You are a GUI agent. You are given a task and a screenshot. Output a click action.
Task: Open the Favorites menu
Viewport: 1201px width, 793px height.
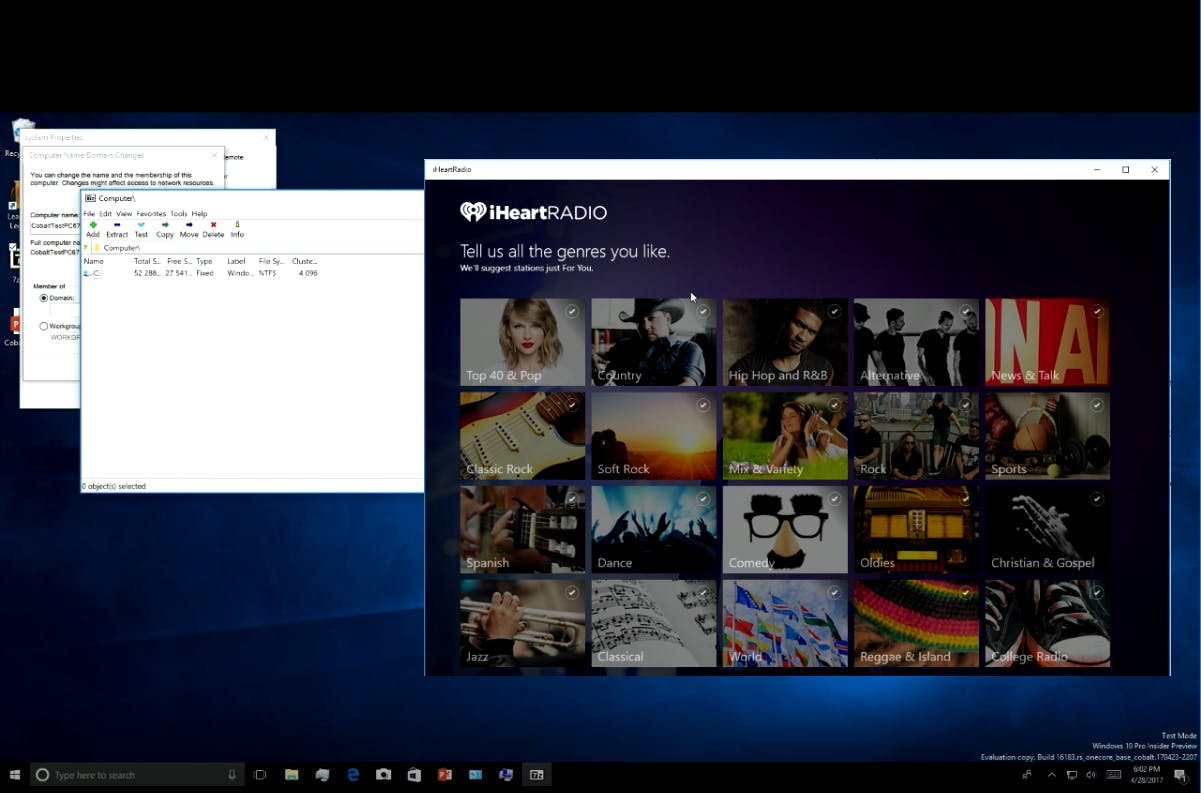pyautogui.click(x=151, y=214)
